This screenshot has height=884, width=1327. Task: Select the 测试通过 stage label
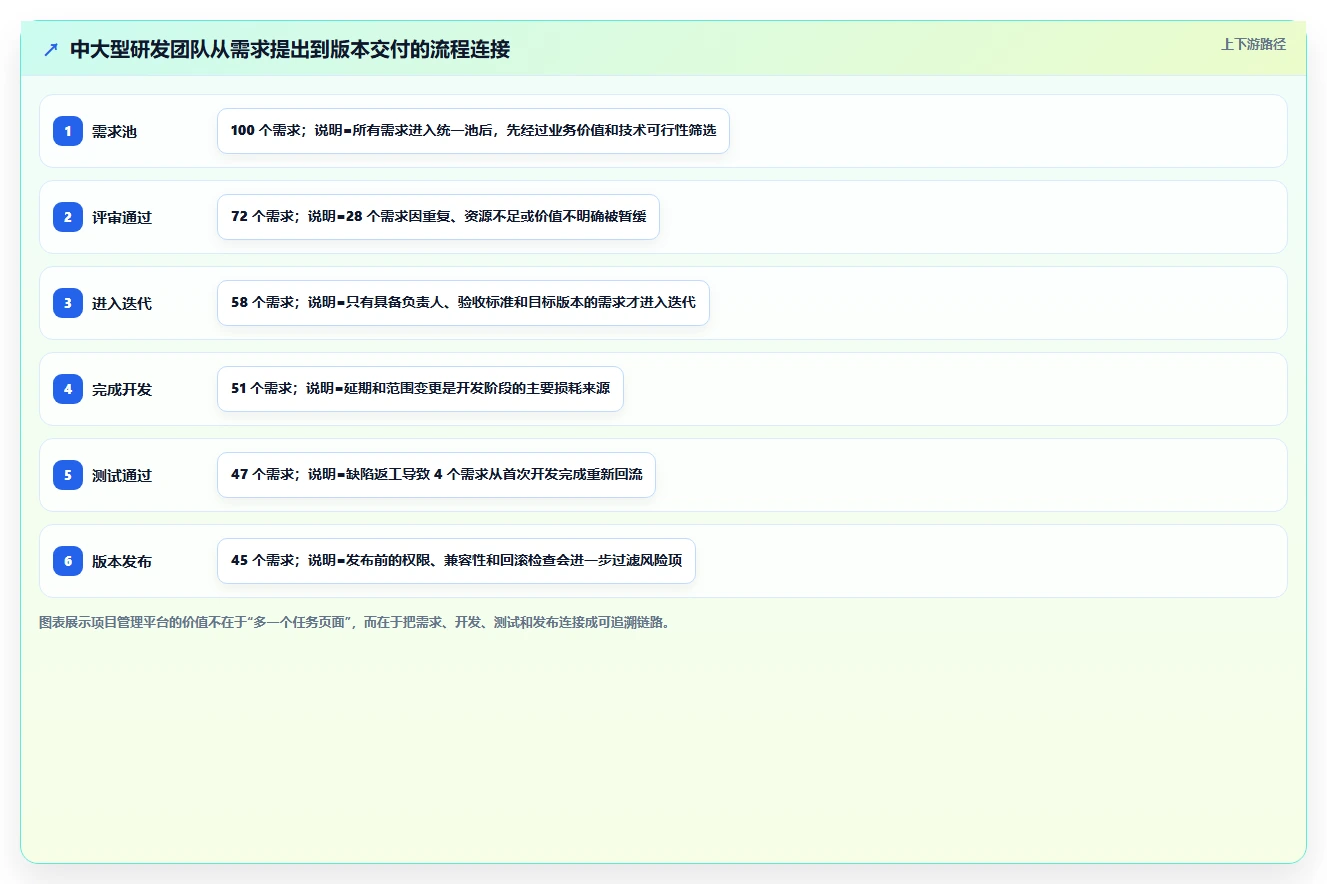[122, 476]
